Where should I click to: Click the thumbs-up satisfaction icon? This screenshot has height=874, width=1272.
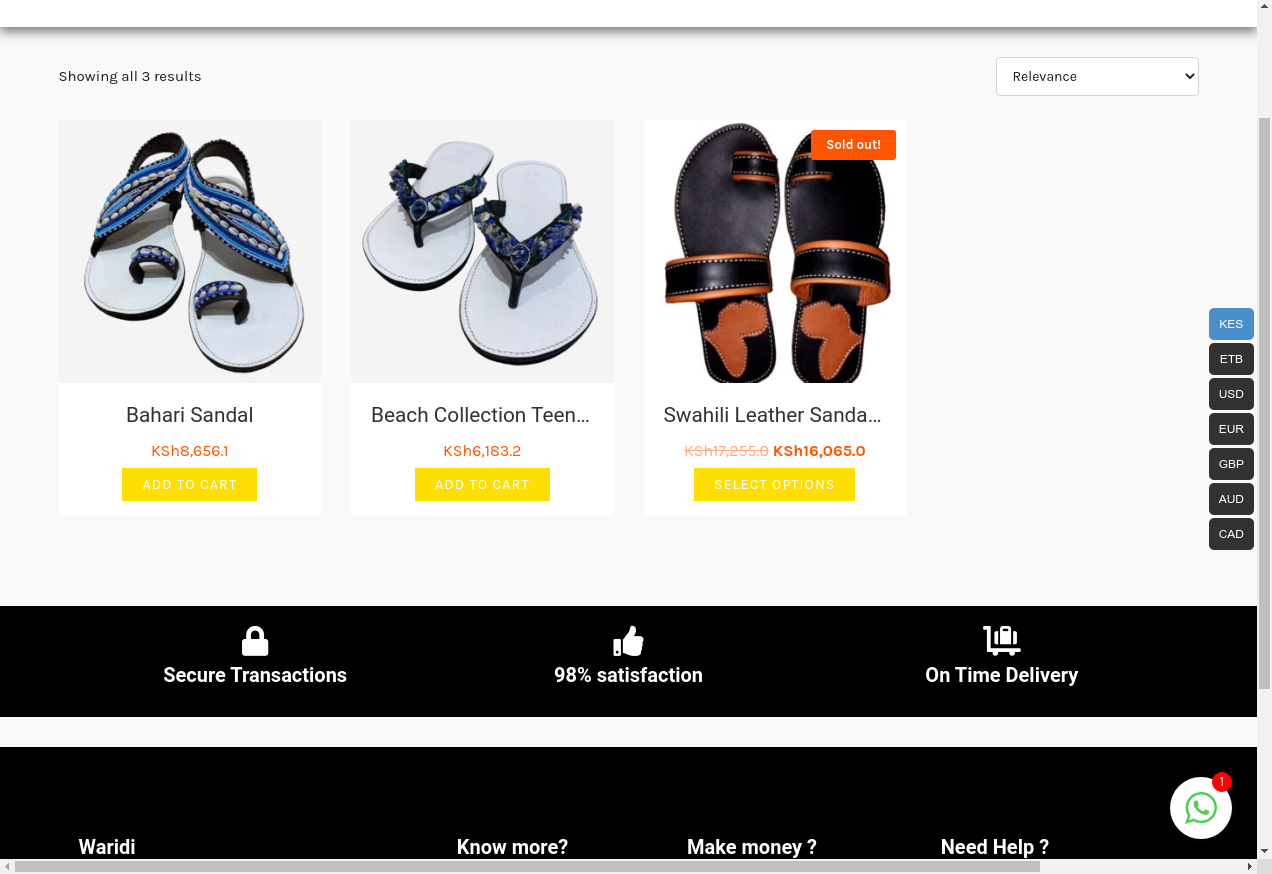628,641
